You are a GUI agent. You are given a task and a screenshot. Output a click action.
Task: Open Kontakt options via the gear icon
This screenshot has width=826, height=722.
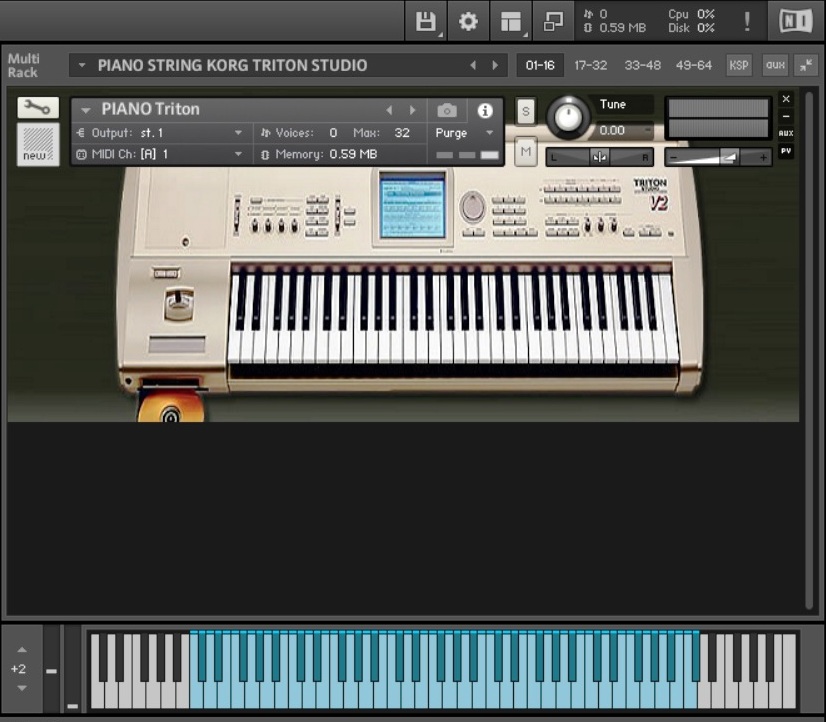(469, 19)
